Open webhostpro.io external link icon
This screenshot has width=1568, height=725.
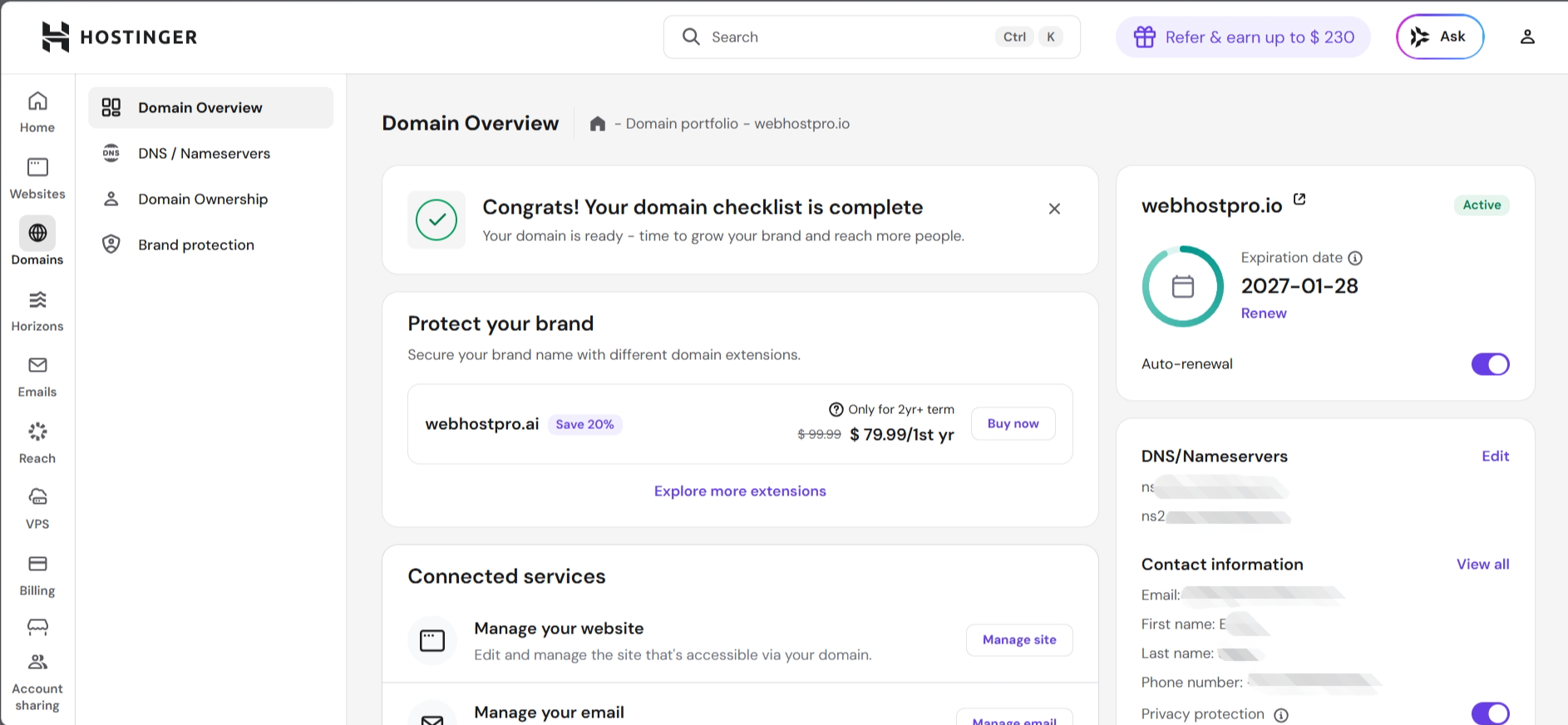pyautogui.click(x=1299, y=200)
